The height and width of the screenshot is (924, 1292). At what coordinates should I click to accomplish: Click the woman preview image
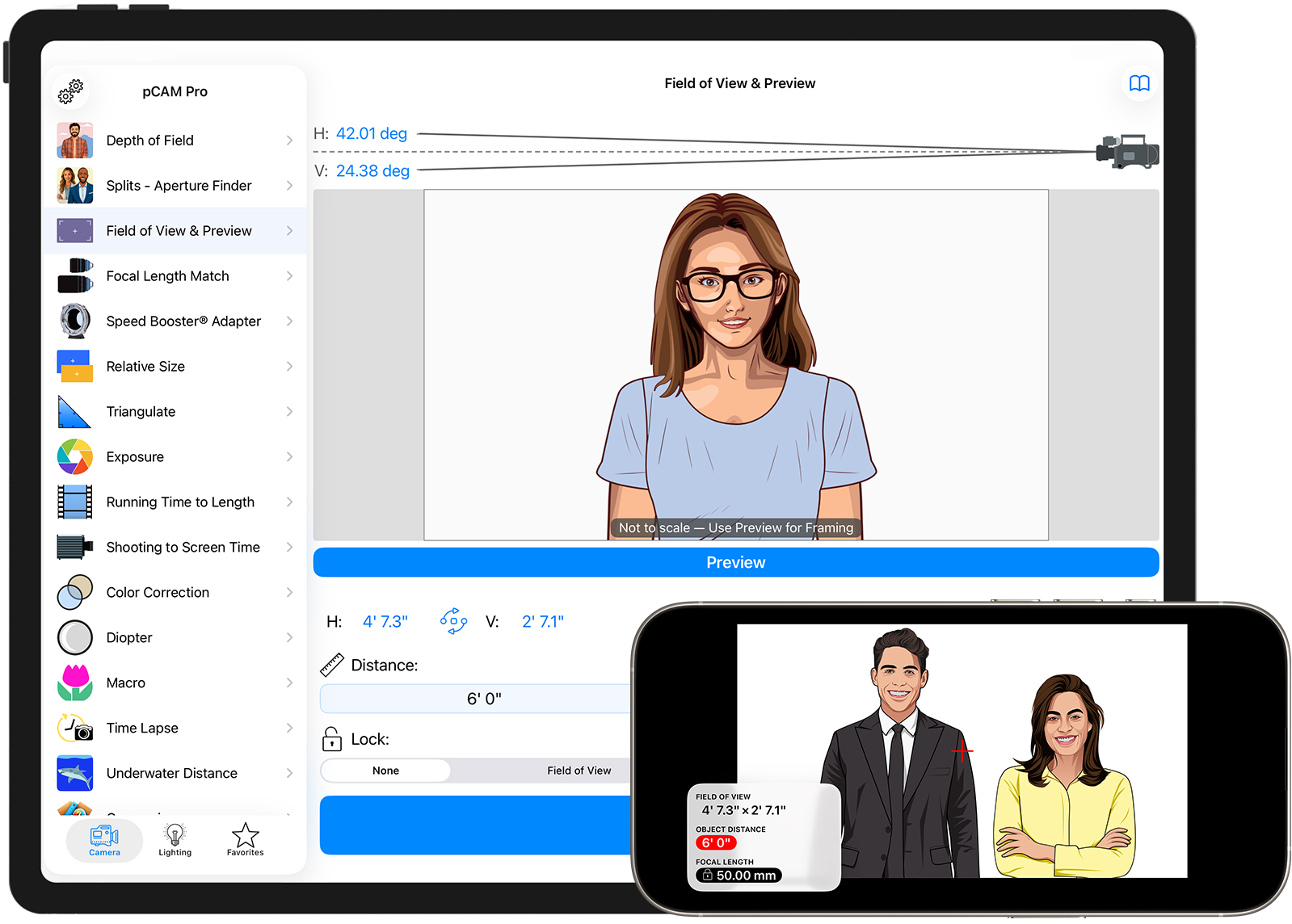[x=736, y=365]
